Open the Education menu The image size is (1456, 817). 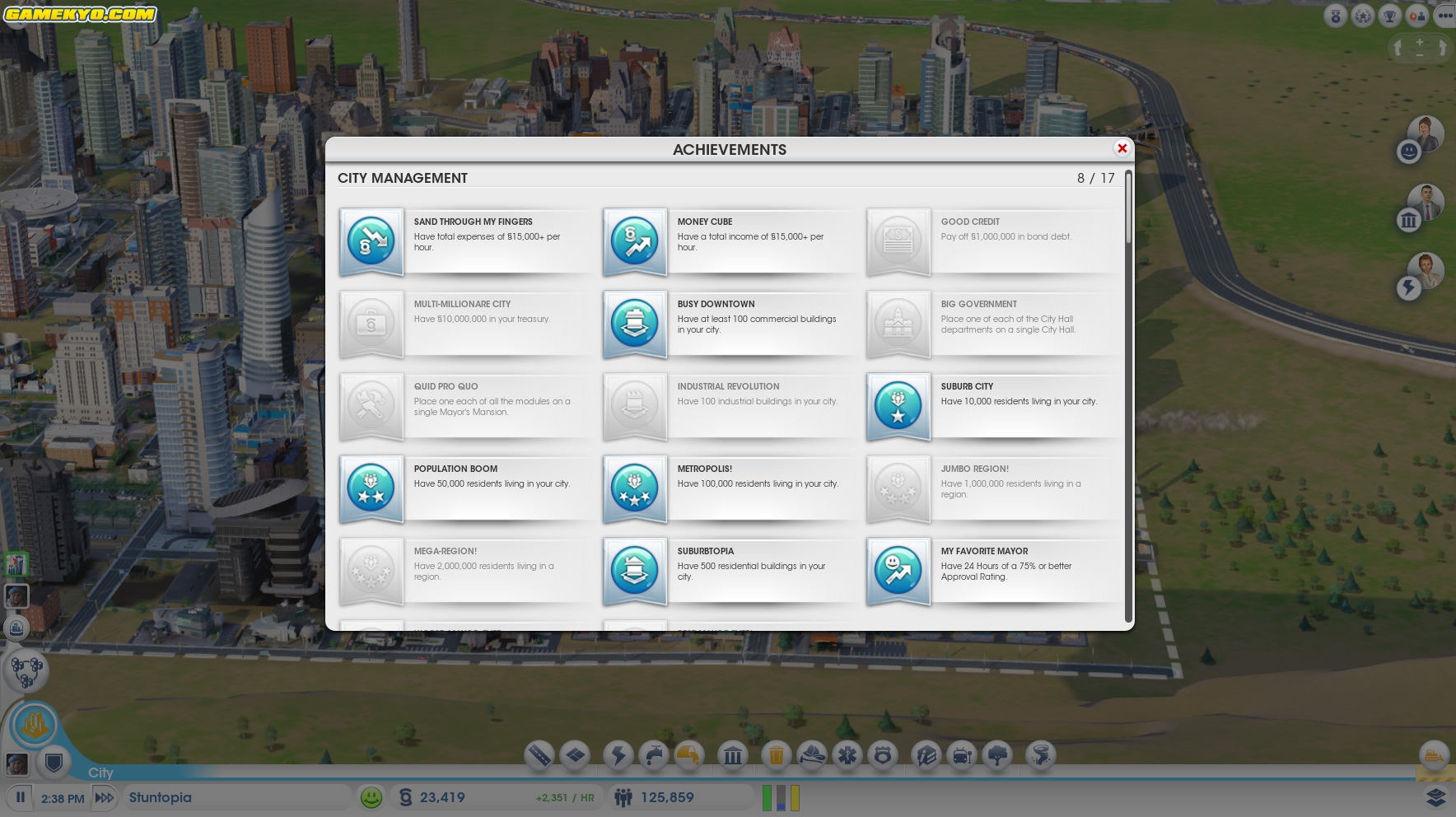926,754
